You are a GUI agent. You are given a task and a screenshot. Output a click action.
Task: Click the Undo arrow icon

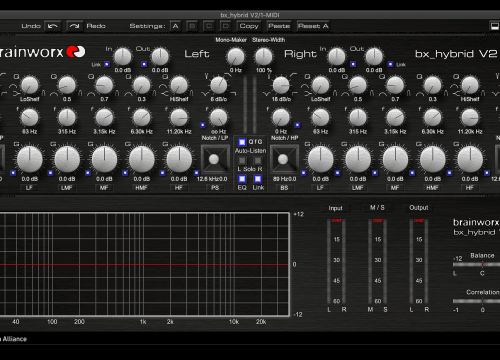pyautogui.click(x=53, y=26)
